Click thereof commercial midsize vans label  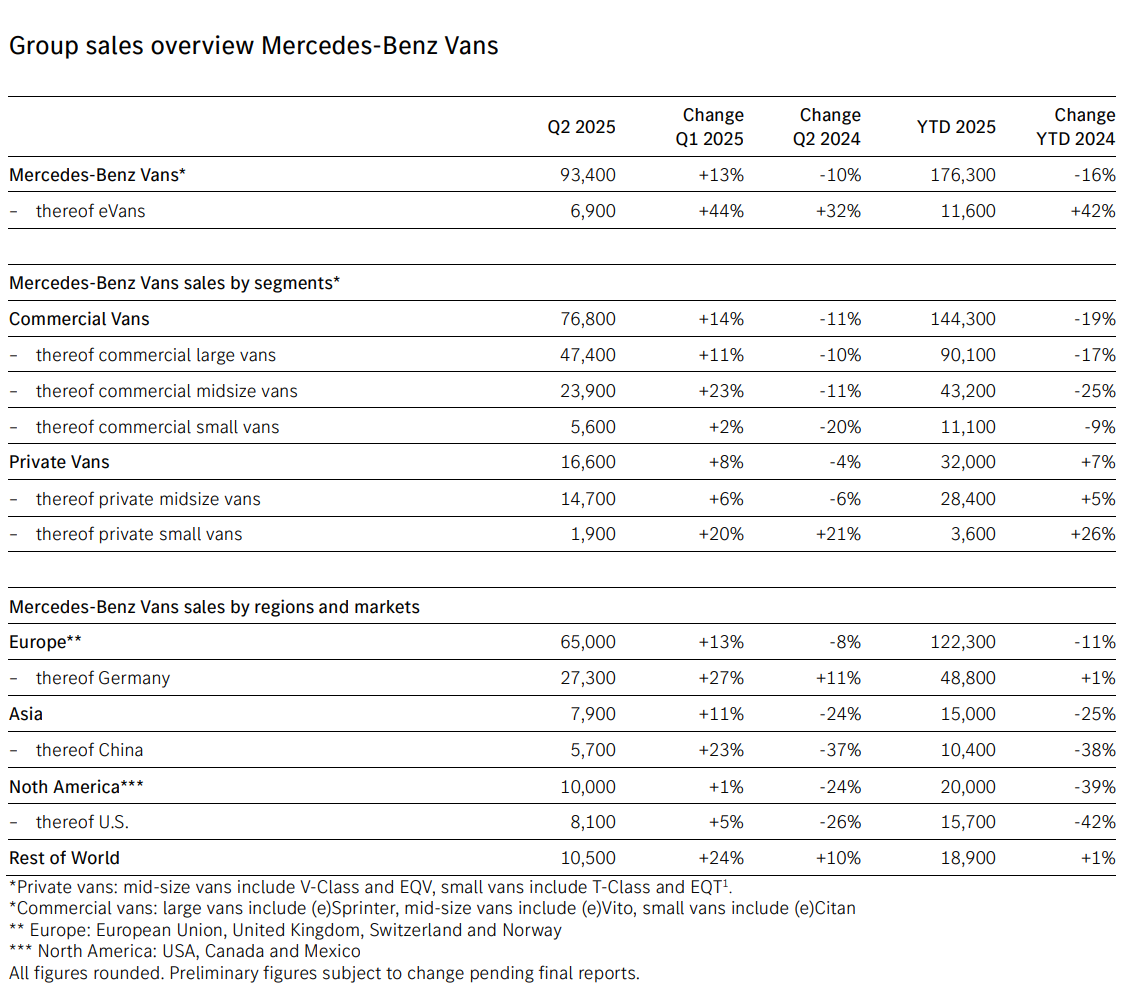tap(167, 391)
